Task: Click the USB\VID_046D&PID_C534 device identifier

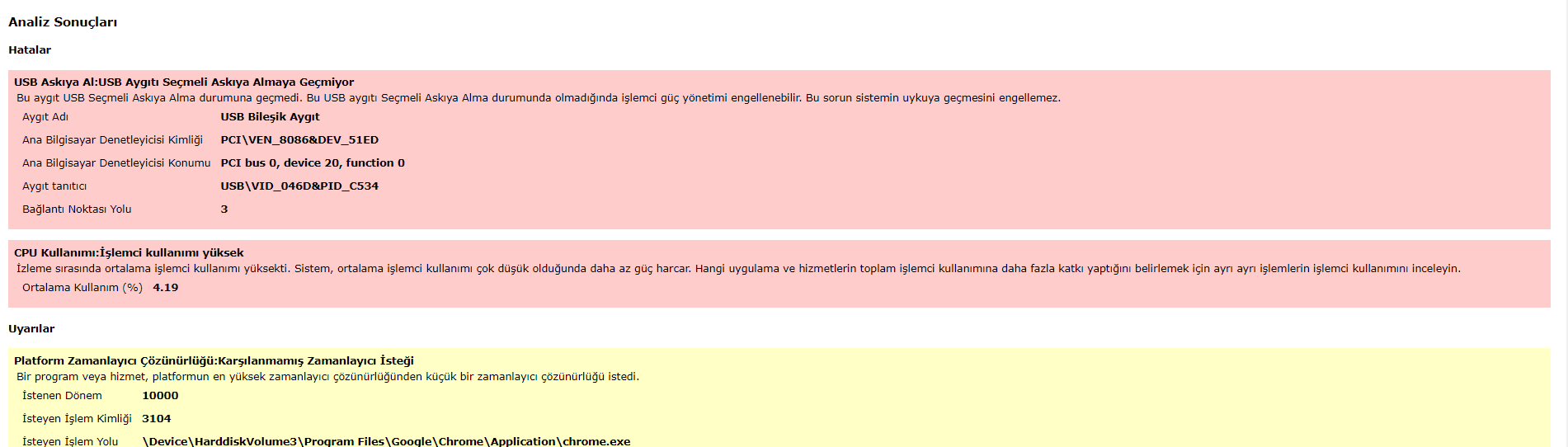Action: (x=299, y=186)
